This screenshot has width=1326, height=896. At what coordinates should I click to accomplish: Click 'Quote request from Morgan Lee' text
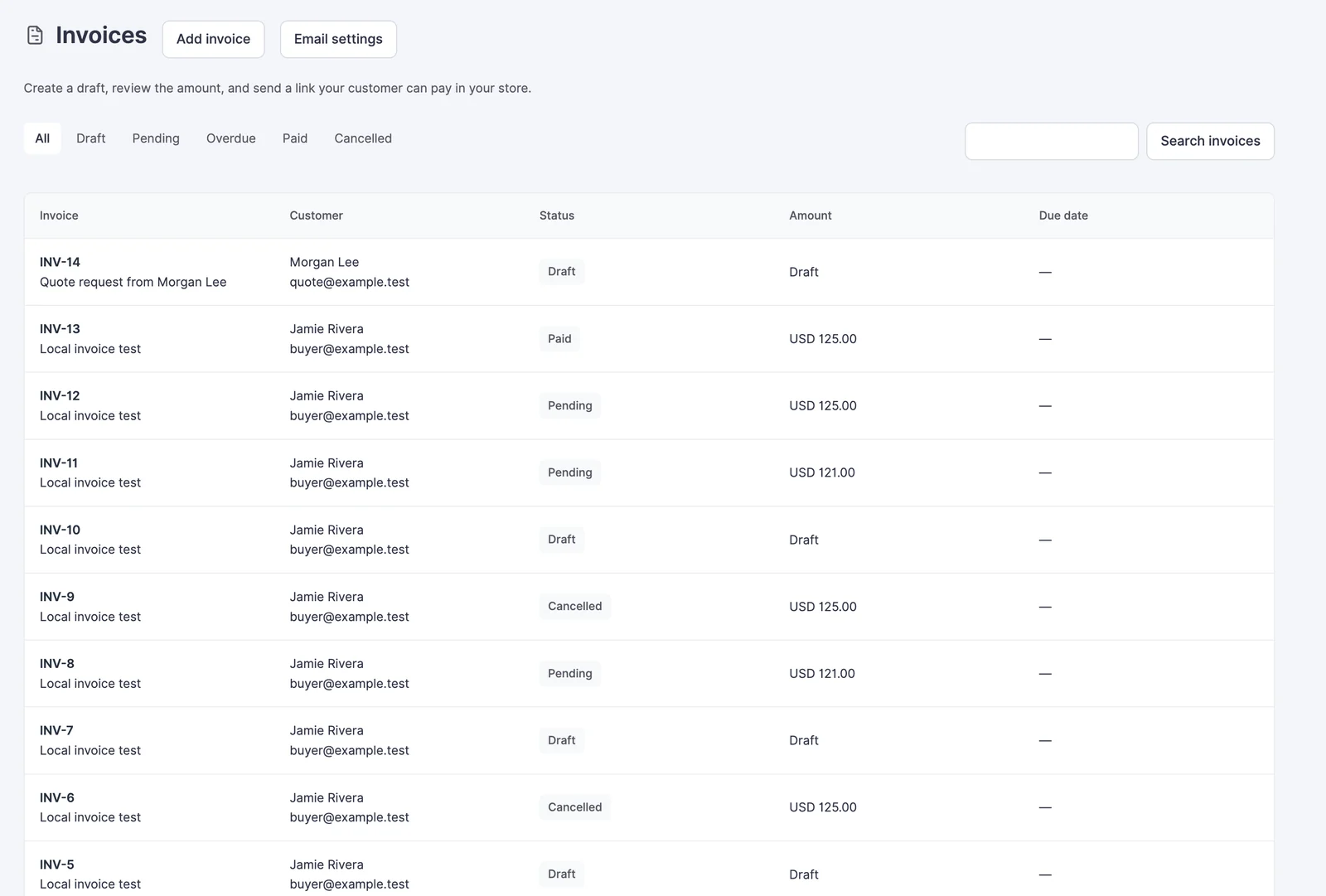(133, 283)
